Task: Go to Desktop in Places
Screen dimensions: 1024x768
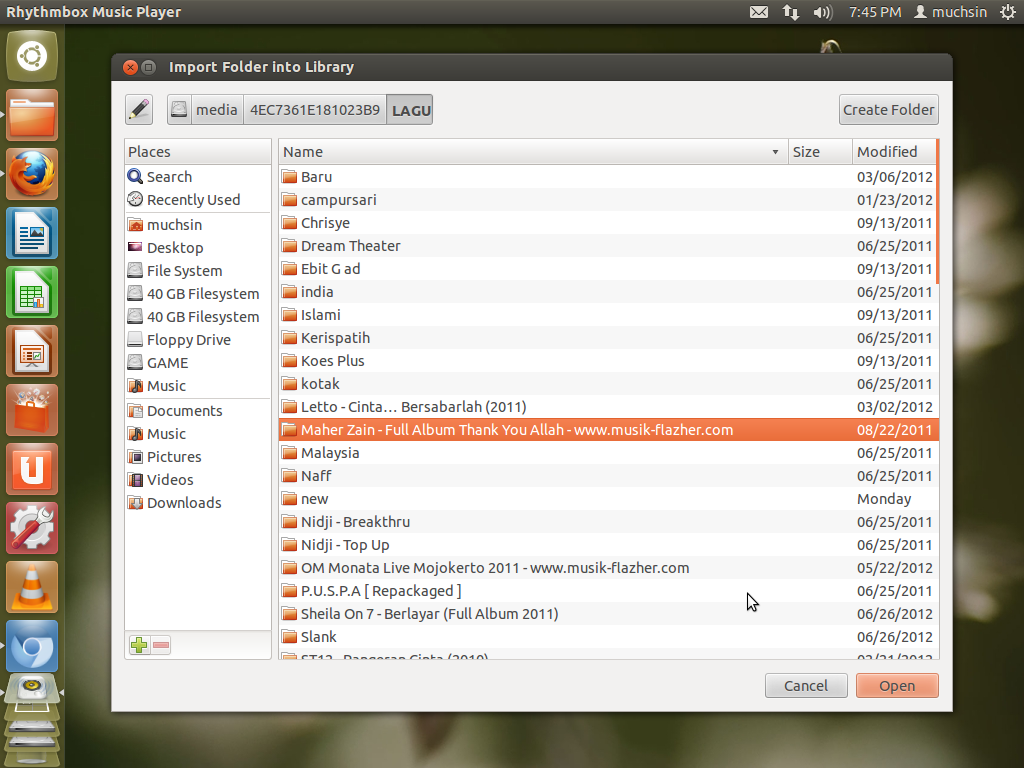Action: coord(197,248)
